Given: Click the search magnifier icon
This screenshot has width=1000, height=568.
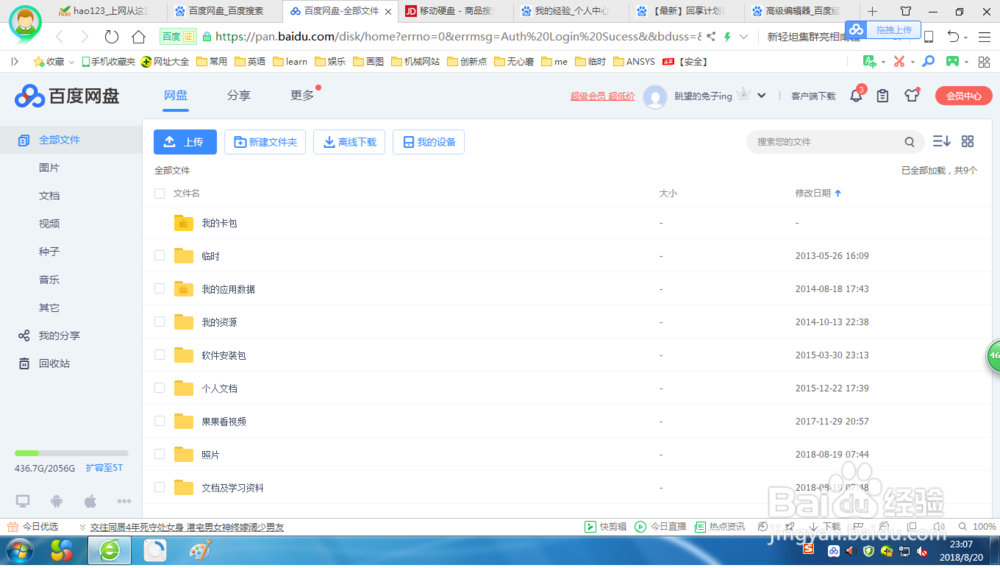Looking at the screenshot, I should [x=909, y=142].
